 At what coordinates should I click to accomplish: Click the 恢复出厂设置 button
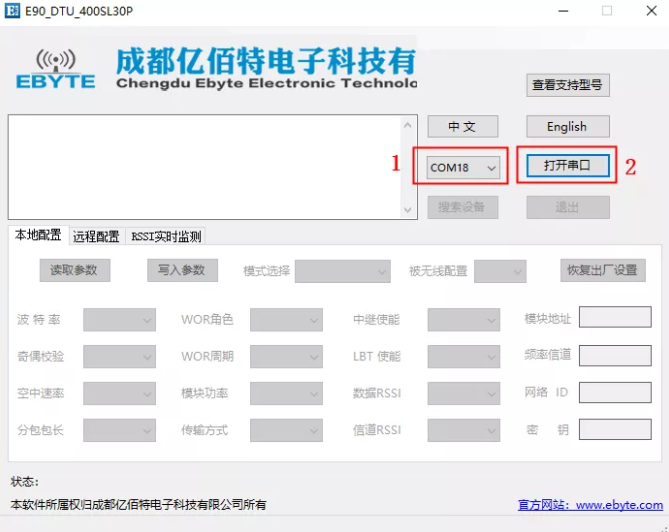tap(602, 270)
